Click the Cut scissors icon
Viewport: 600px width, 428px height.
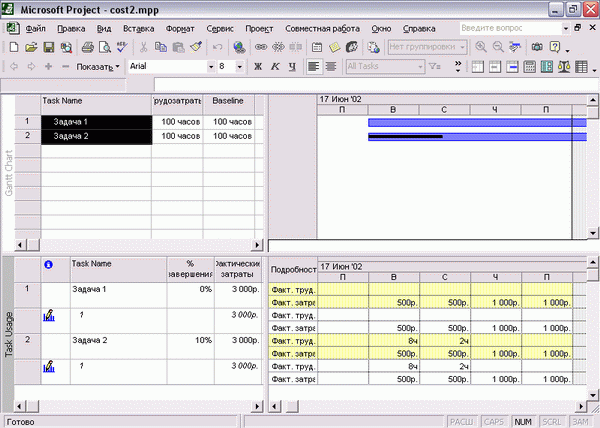click(x=143, y=47)
